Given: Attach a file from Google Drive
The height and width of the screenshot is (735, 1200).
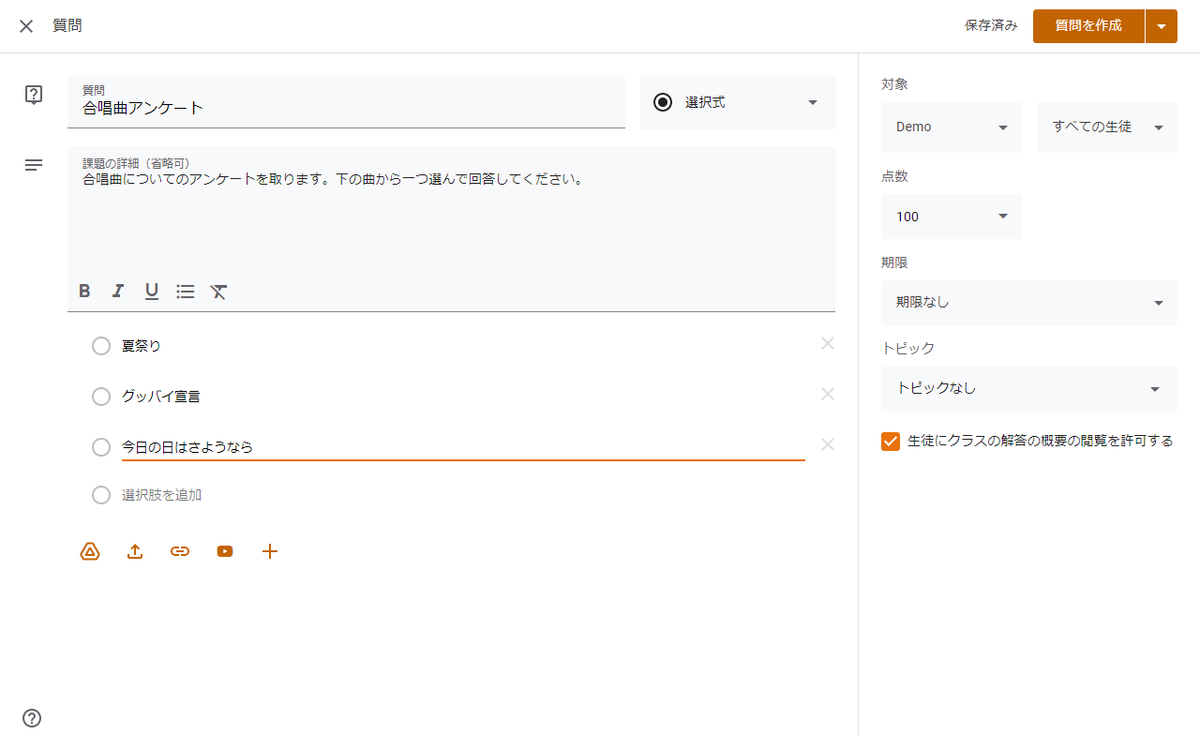Looking at the screenshot, I should [89, 551].
